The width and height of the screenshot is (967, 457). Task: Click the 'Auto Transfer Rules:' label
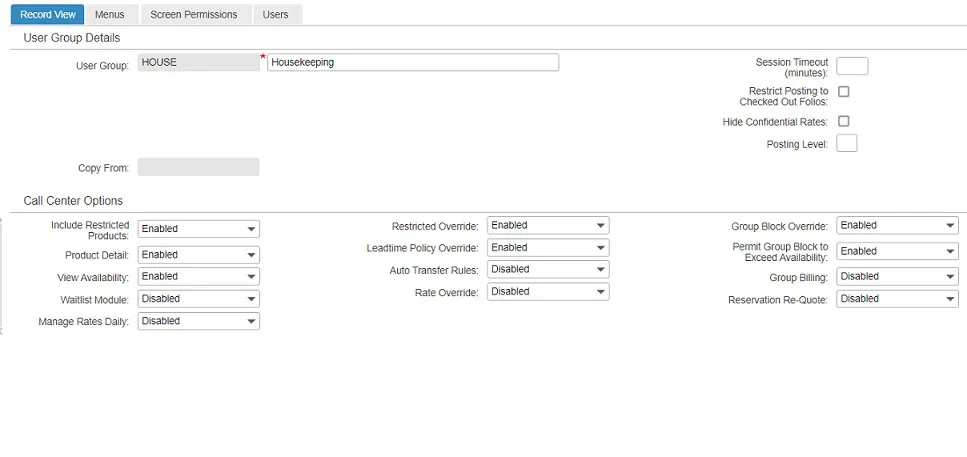click(x=434, y=270)
